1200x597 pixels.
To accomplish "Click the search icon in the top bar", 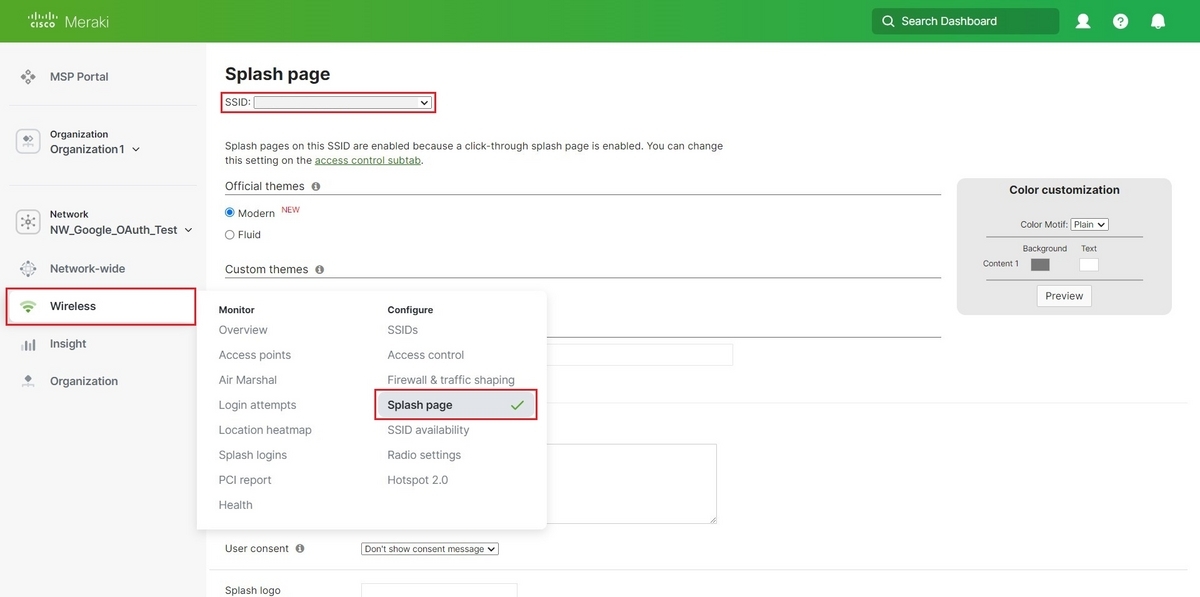I will (x=887, y=20).
